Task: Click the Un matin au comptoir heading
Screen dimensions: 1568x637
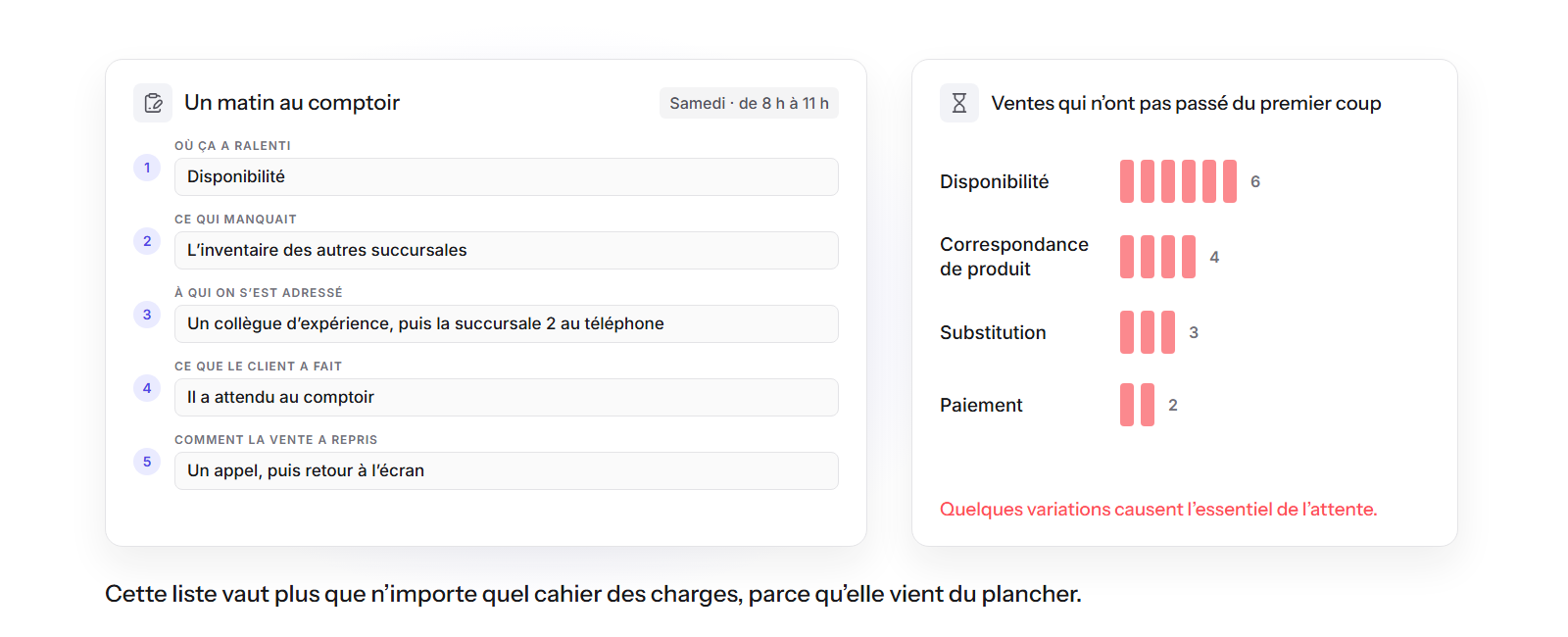Action: [292, 103]
